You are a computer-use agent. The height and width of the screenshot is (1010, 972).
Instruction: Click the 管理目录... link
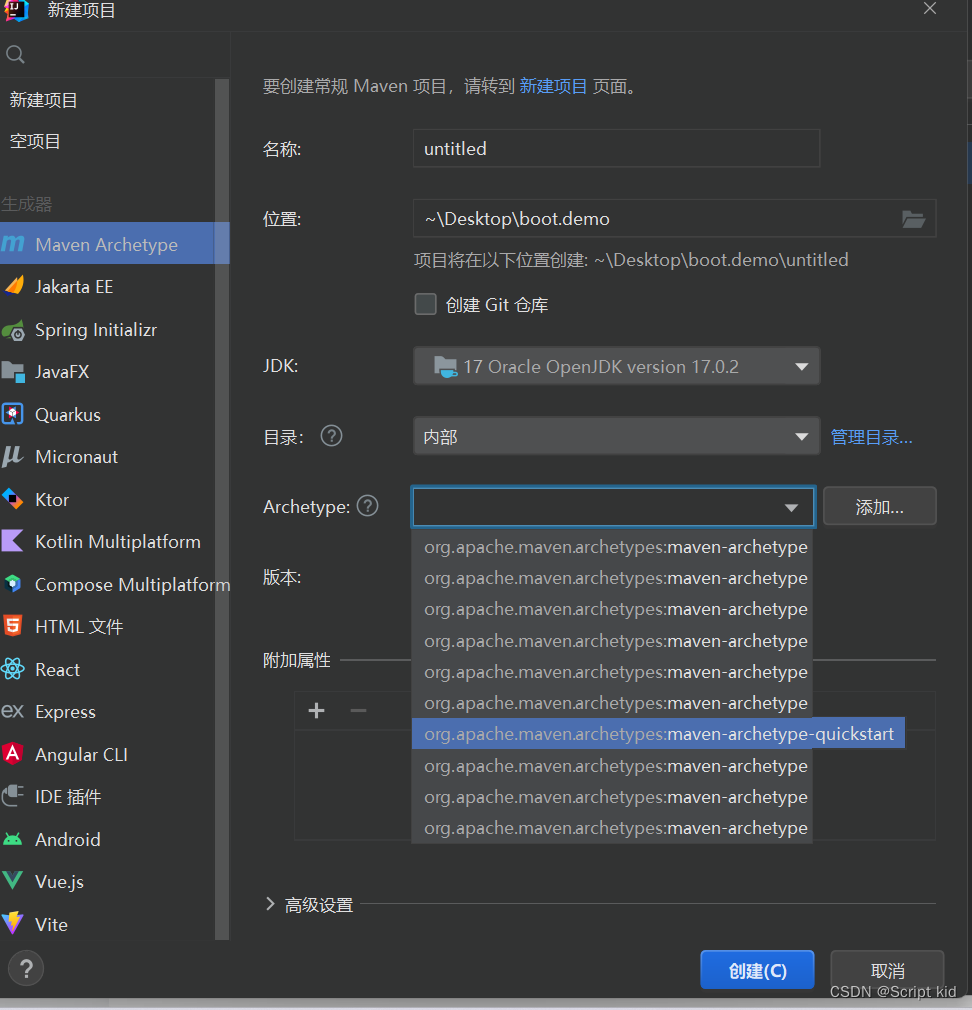(x=871, y=437)
